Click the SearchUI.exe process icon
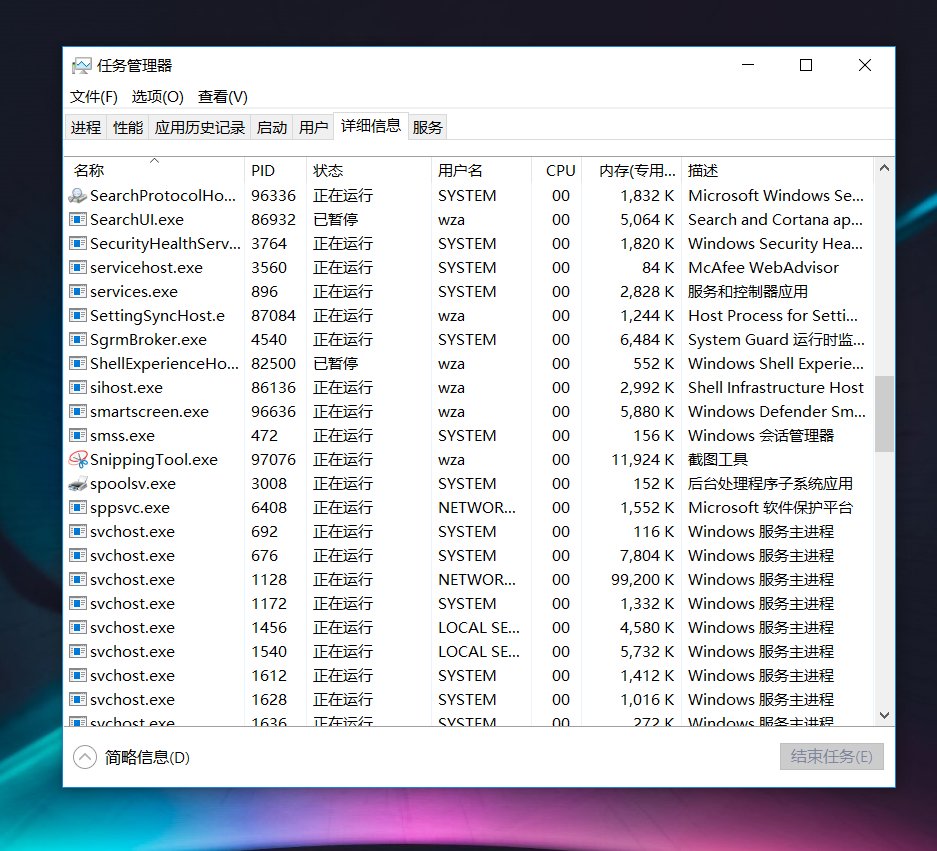 (x=78, y=219)
